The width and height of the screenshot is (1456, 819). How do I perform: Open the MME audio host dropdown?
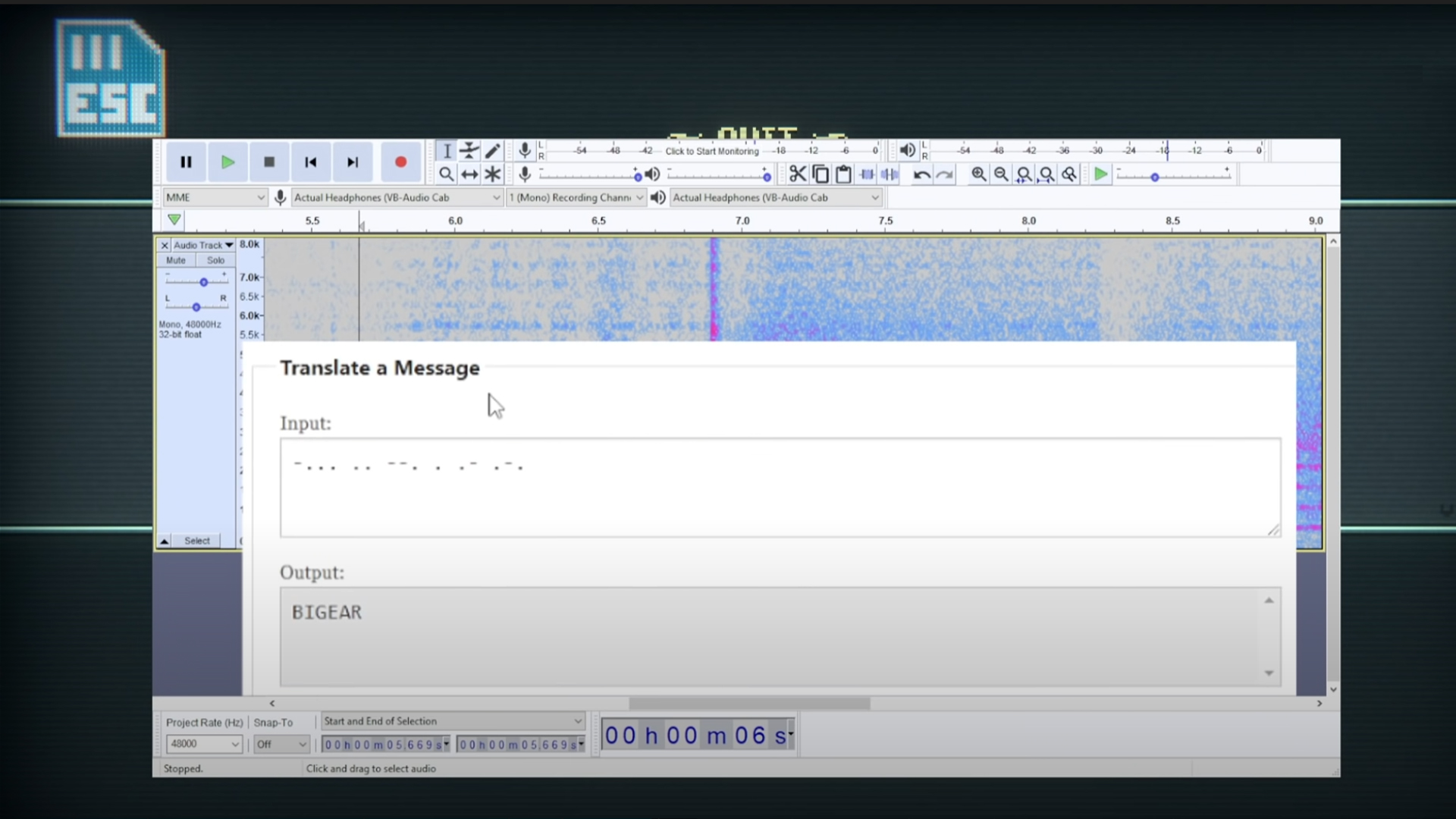[215, 197]
